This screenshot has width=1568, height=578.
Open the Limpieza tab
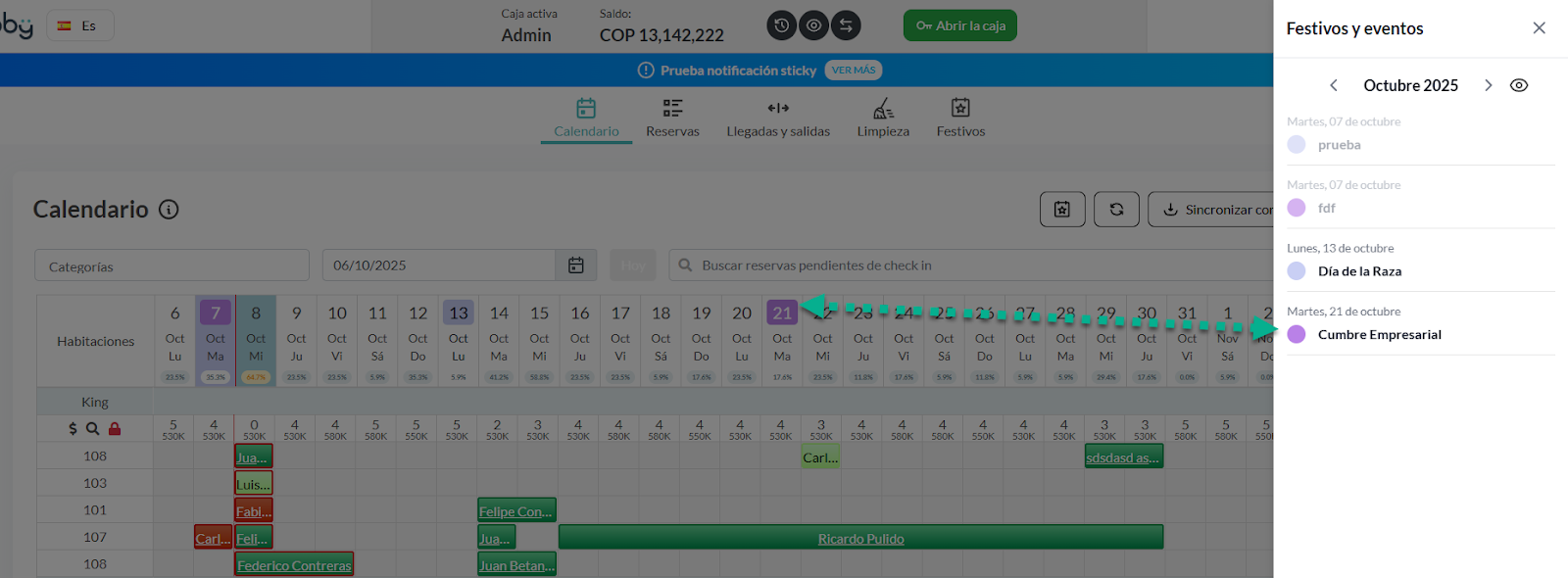point(883,118)
